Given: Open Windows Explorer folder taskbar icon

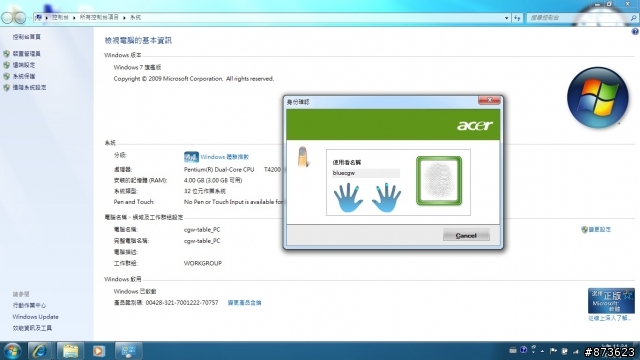Looking at the screenshot, I should click(70, 351).
